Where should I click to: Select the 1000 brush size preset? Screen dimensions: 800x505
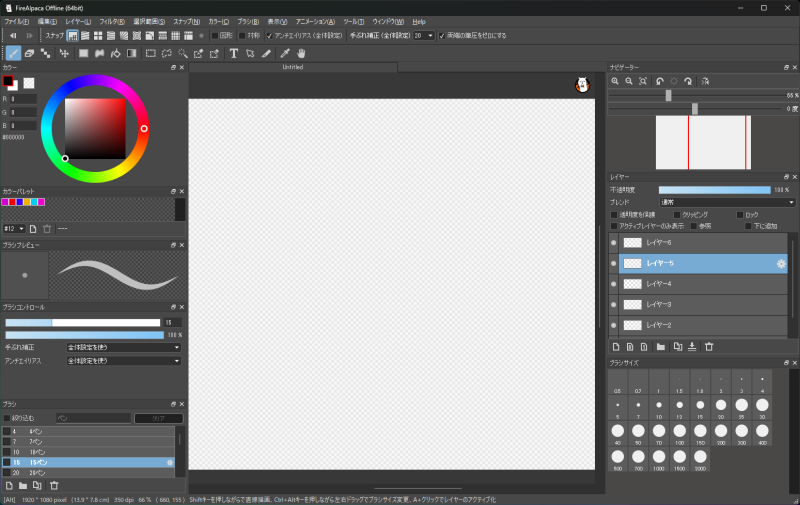[x=659, y=459]
